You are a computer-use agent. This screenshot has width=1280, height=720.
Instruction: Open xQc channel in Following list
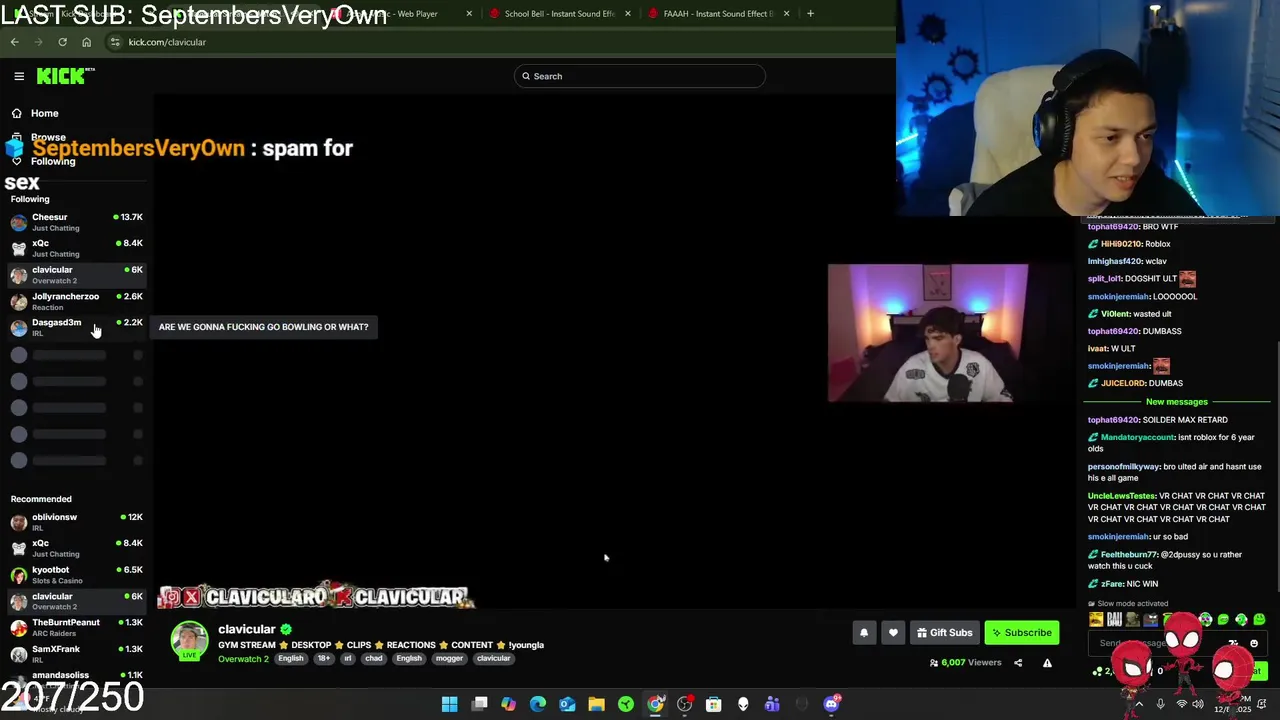click(76, 248)
